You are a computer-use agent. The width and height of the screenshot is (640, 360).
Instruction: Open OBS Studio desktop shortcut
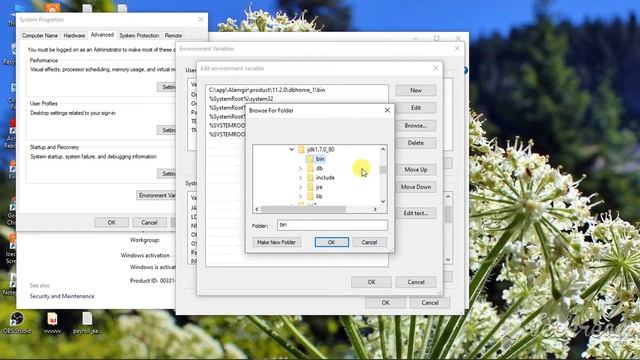tap(17, 322)
